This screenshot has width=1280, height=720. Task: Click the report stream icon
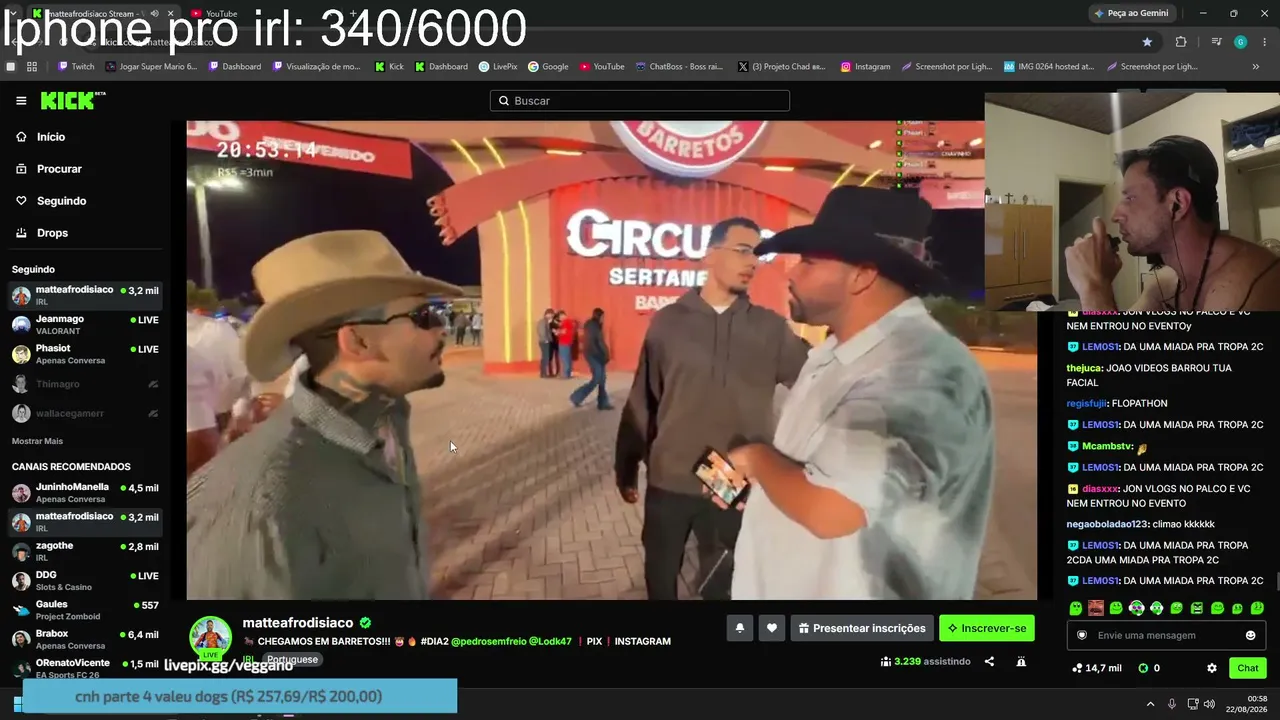[1021, 661]
